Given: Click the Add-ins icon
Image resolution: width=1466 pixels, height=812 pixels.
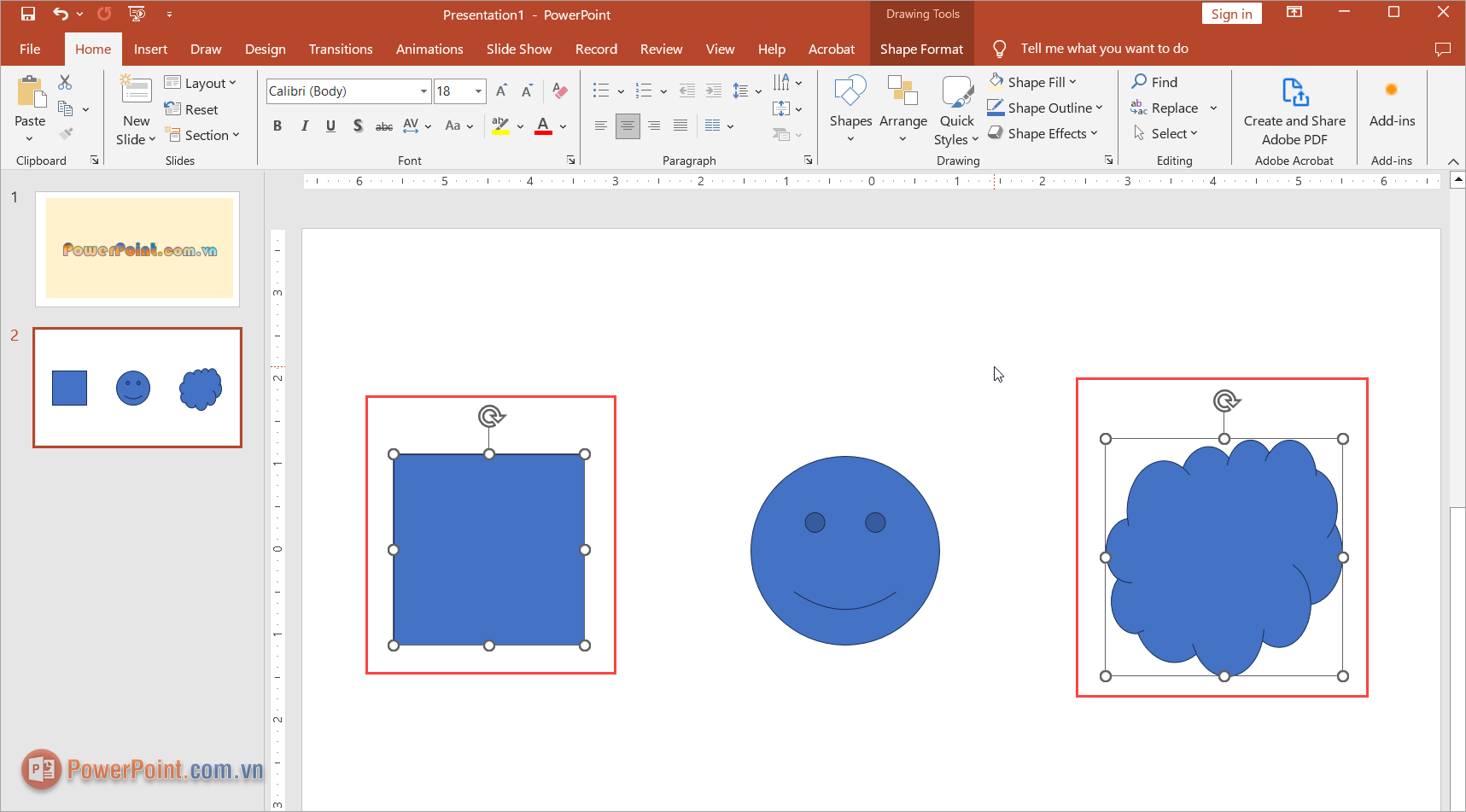Looking at the screenshot, I should coord(1391,90).
